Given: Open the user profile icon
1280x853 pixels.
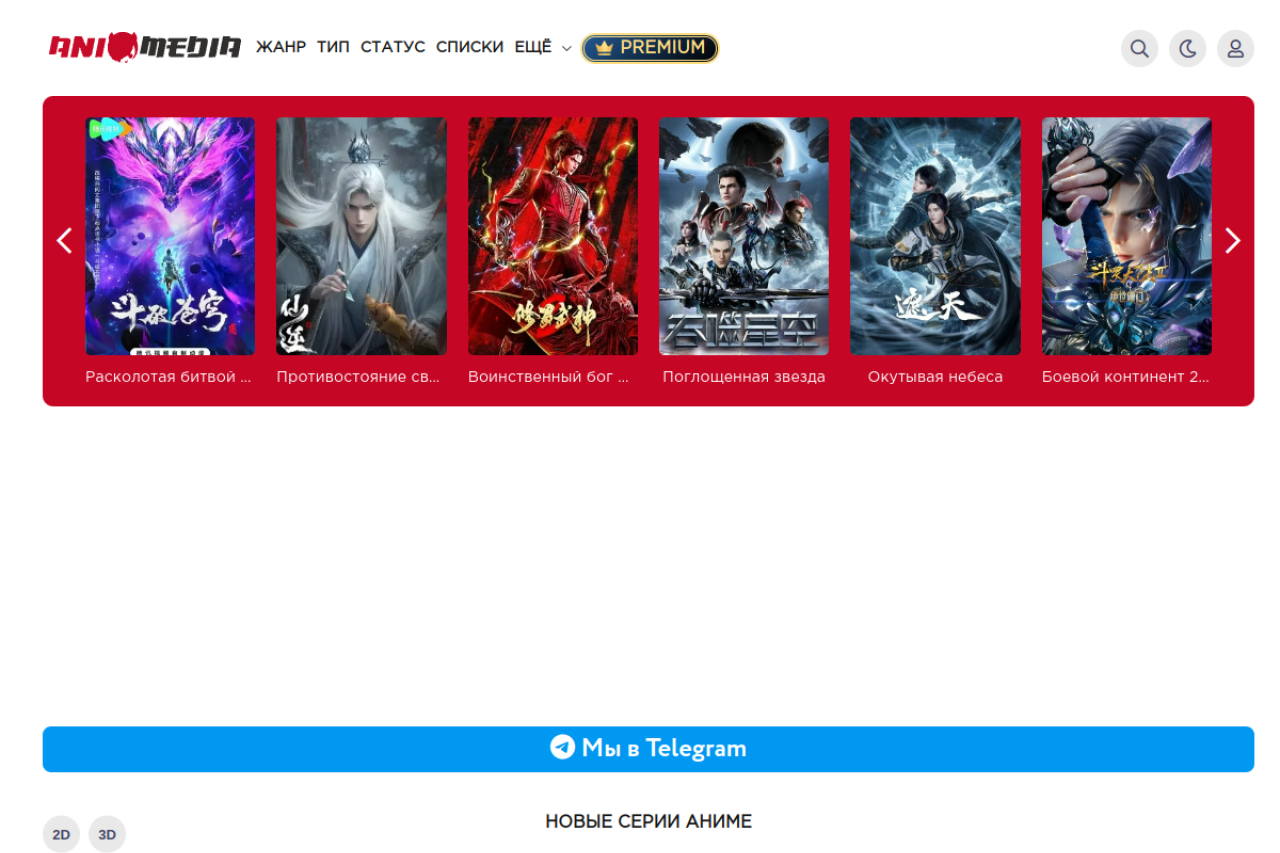Looking at the screenshot, I should click(x=1235, y=48).
